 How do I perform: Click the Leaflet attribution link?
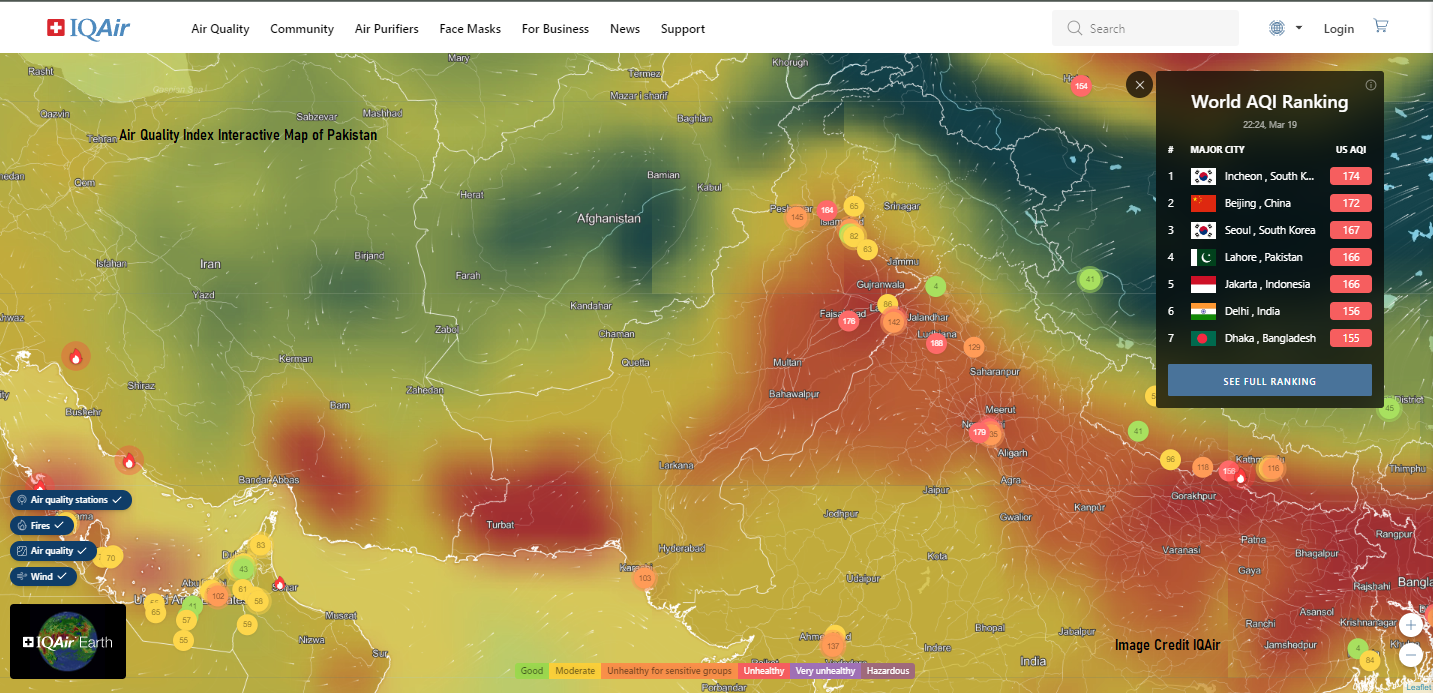coord(1418,687)
